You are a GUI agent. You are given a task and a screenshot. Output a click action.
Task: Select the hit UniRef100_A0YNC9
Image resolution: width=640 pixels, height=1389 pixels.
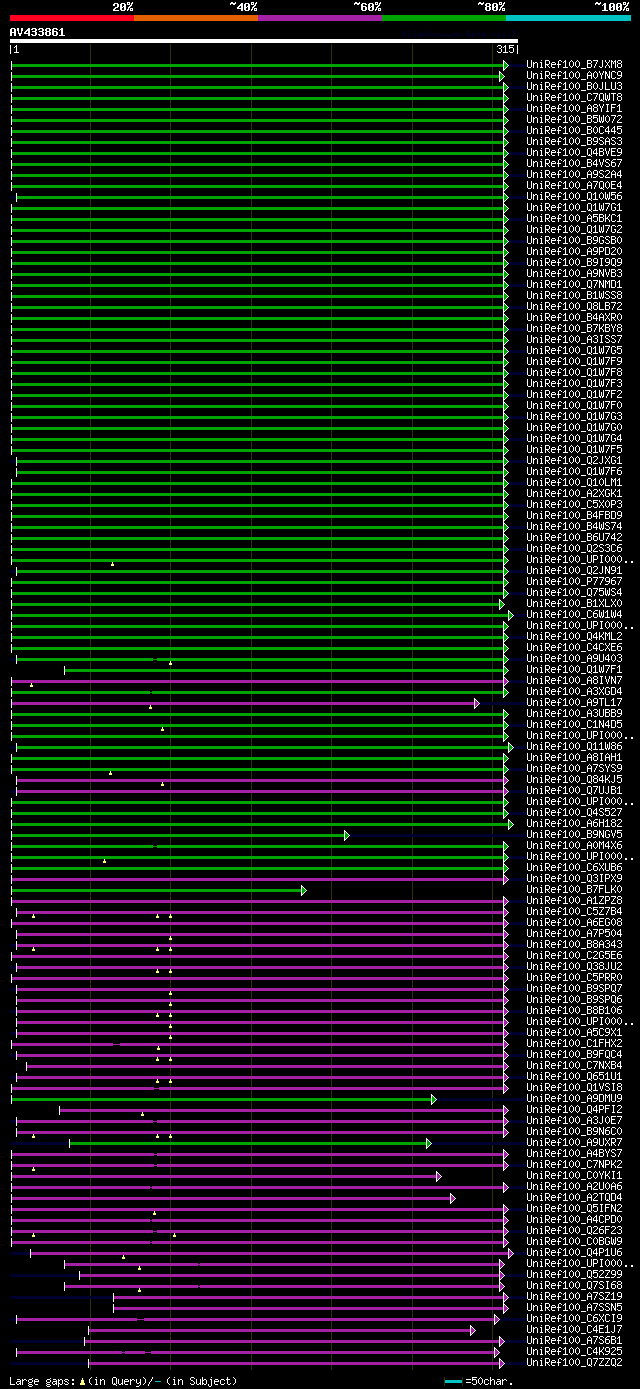click(x=574, y=76)
